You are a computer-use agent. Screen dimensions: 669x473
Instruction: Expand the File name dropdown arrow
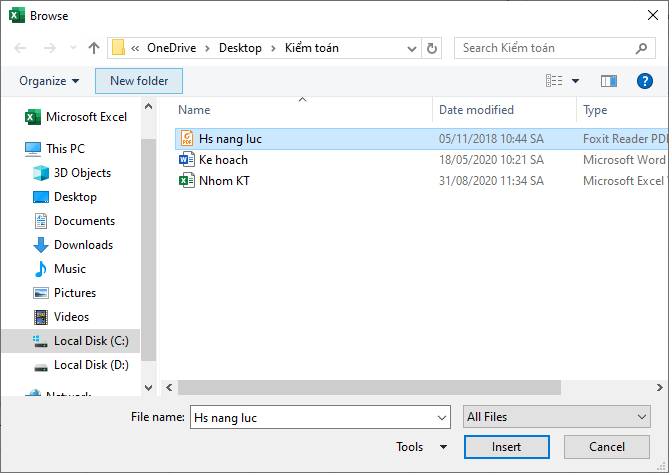tap(442, 418)
